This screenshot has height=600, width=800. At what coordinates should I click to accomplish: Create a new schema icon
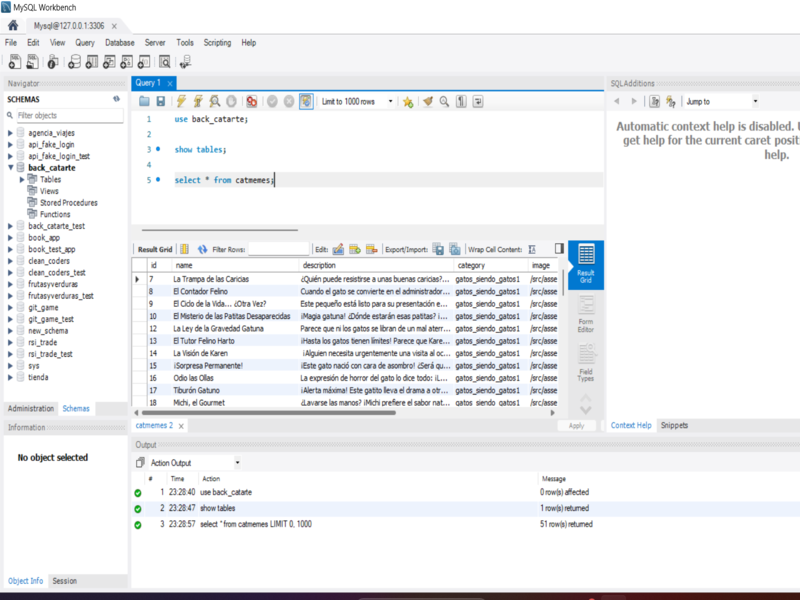point(74,62)
